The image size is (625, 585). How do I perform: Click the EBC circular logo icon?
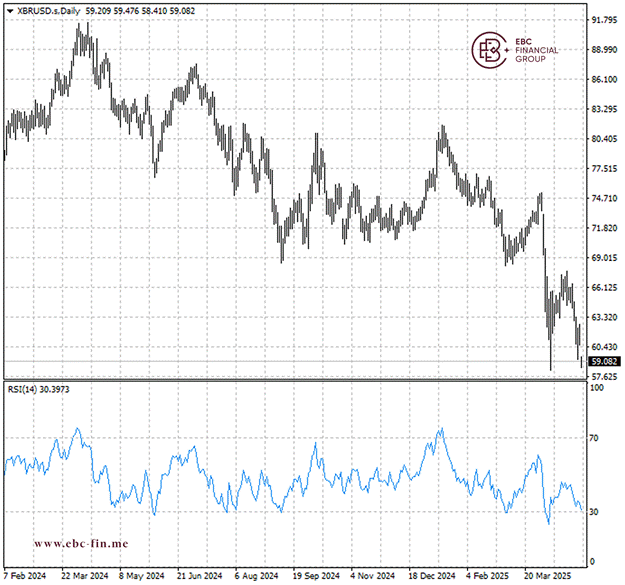pyautogui.click(x=490, y=51)
